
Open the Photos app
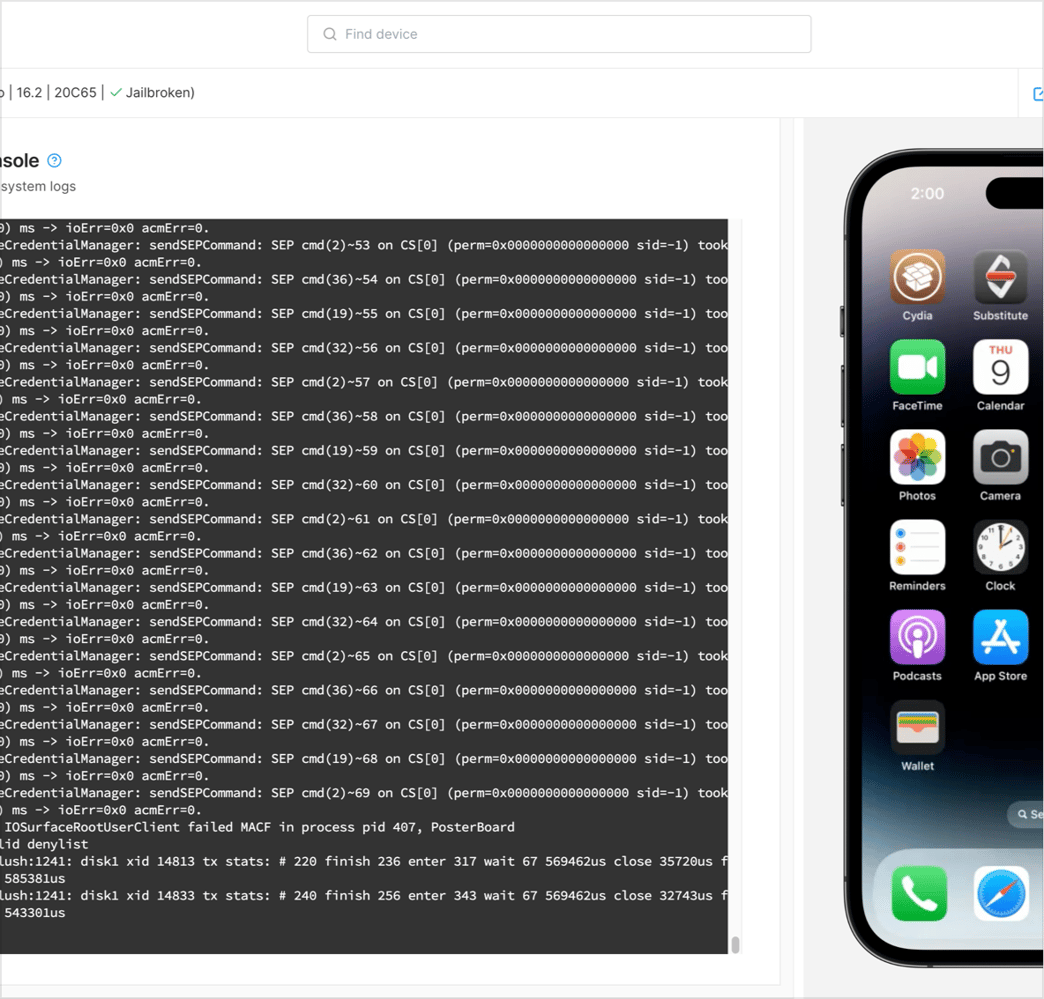[917, 457]
